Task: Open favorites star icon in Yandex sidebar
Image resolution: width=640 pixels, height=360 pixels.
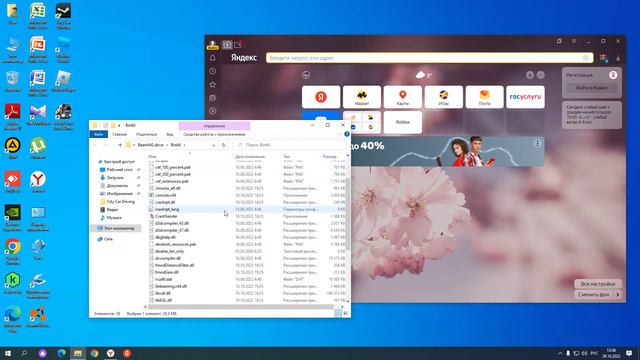Action: [213, 84]
